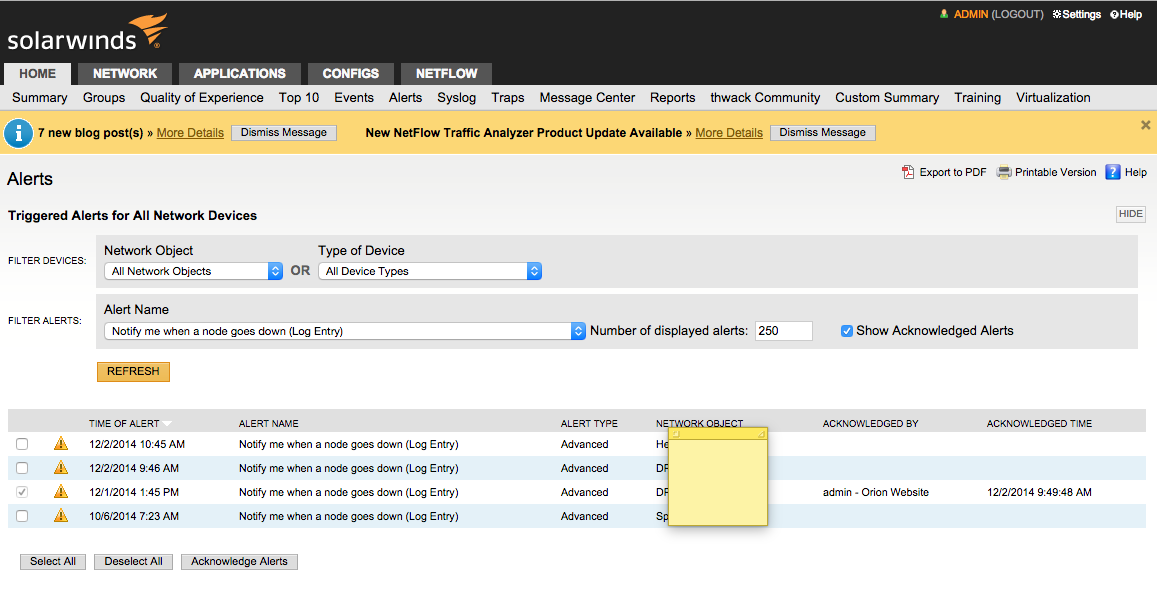Dismiss the NetFlow update message
The image size is (1157, 612).
click(x=823, y=133)
